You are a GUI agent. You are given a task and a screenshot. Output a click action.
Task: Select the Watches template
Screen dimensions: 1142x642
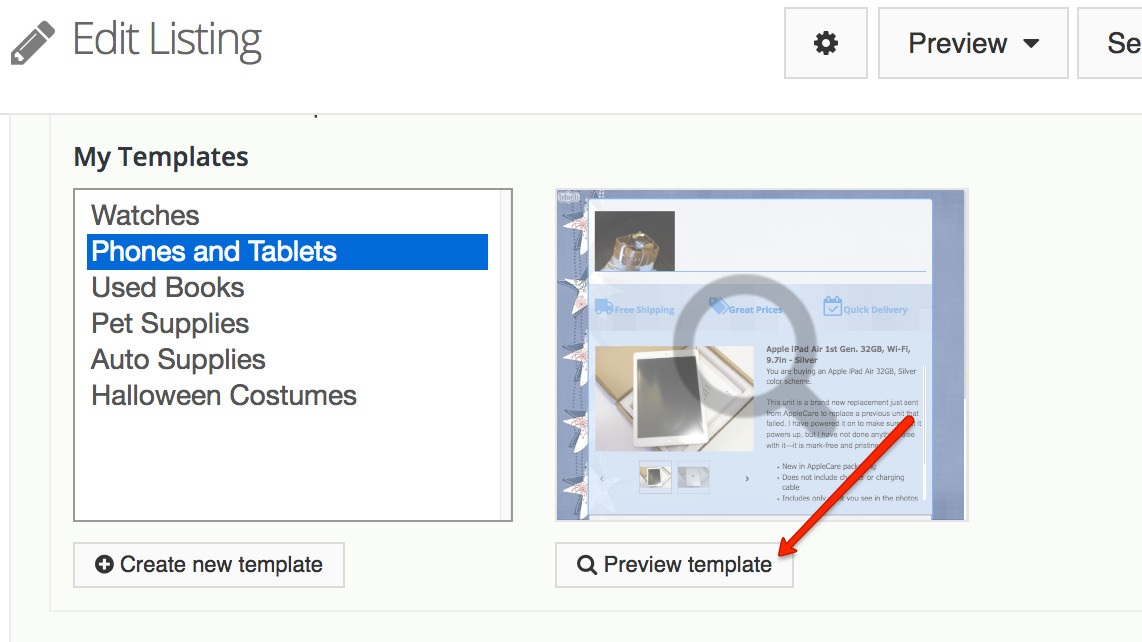point(146,216)
